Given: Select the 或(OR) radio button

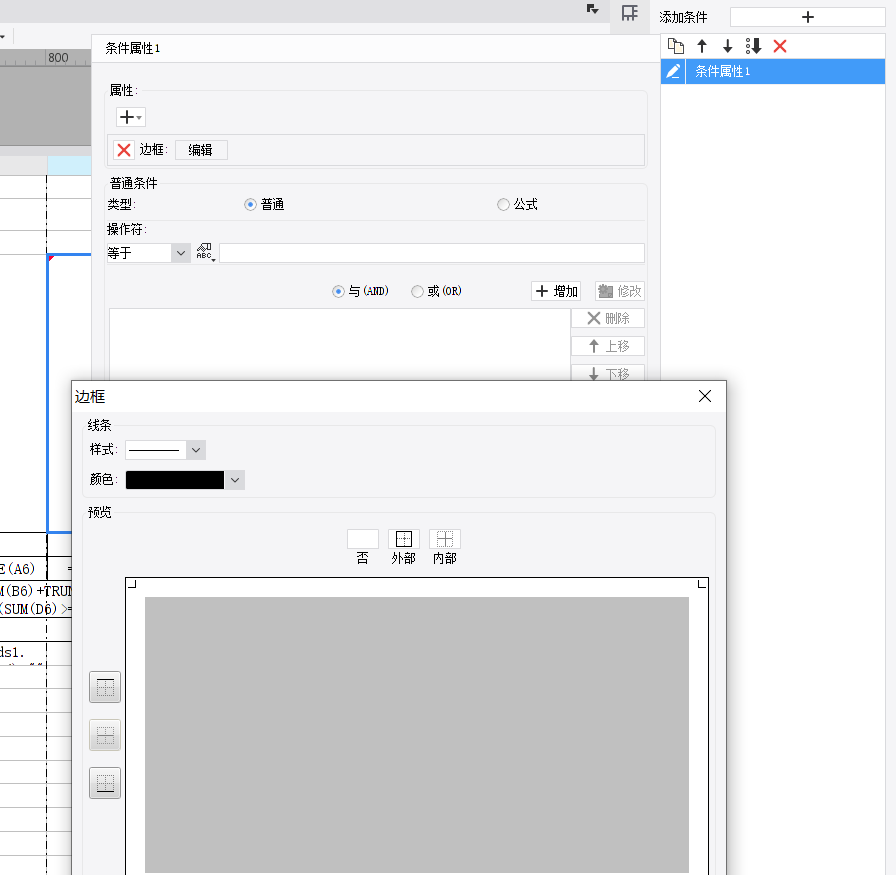Looking at the screenshot, I should (417, 291).
